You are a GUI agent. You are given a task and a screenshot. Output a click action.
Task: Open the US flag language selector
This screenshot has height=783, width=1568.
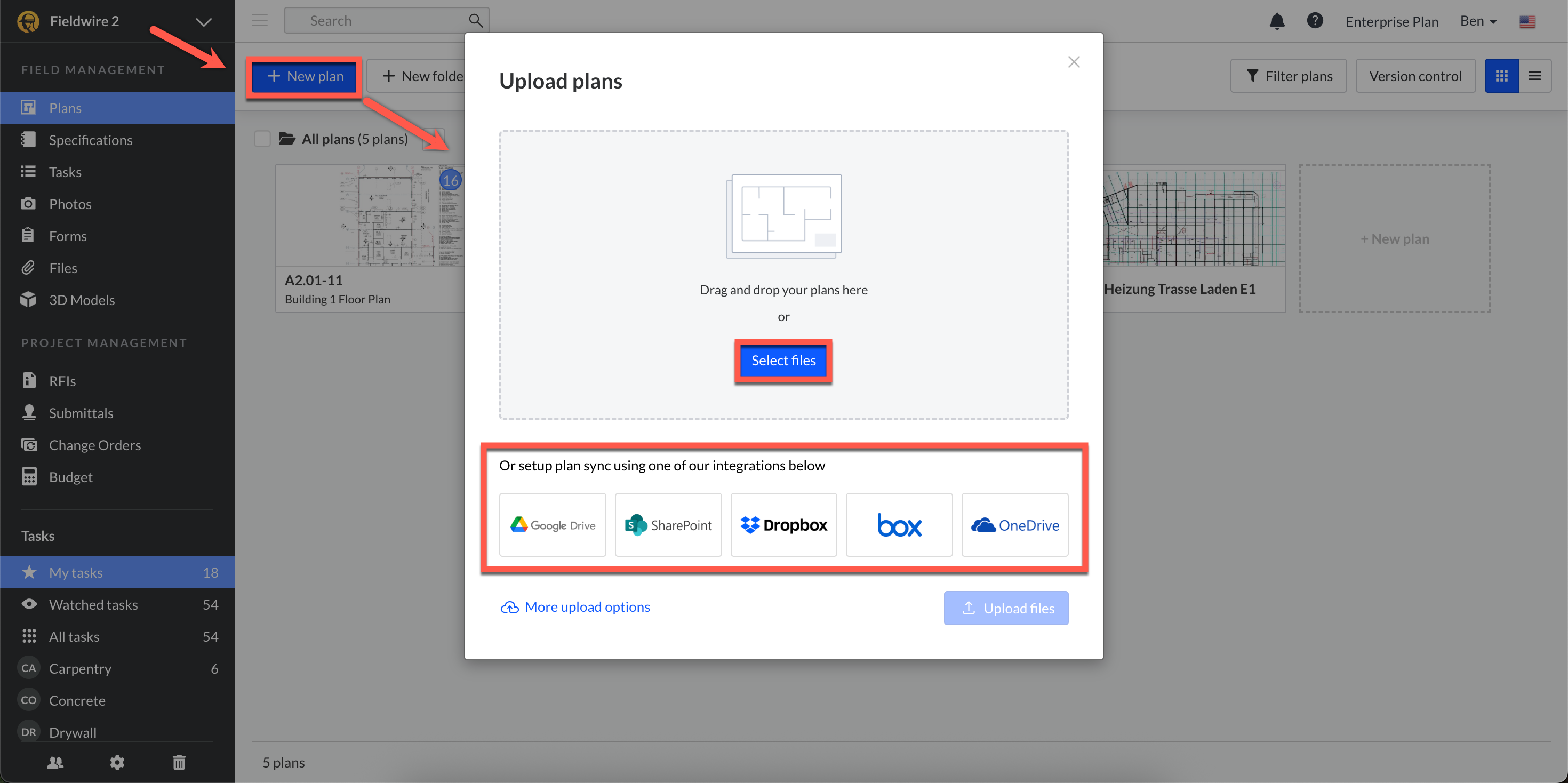(x=1526, y=22)
